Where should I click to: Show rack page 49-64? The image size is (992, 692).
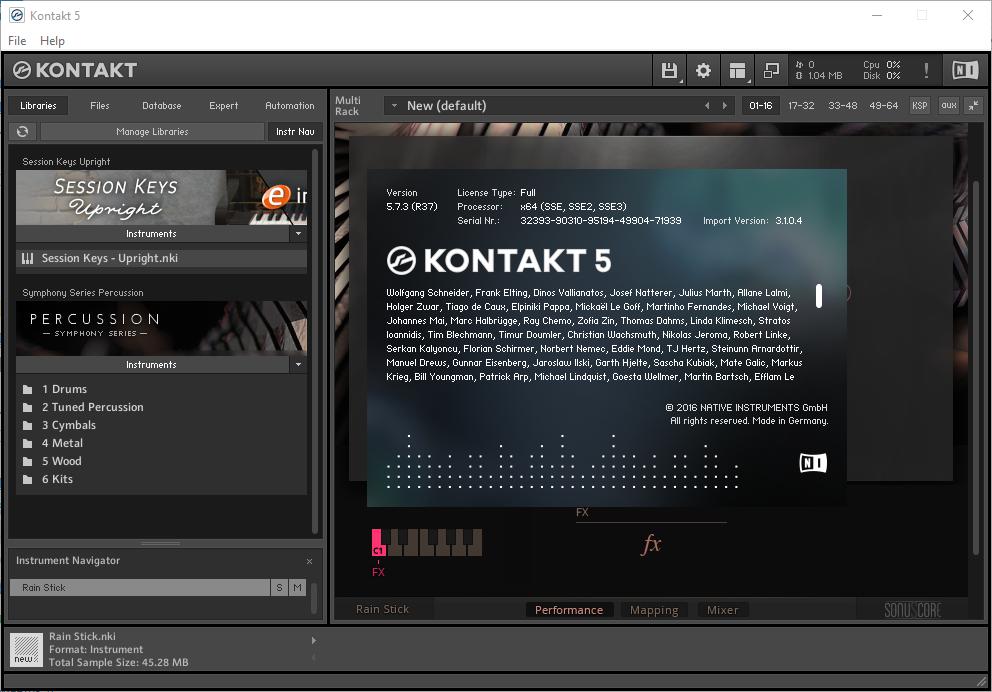pos(884,106)
